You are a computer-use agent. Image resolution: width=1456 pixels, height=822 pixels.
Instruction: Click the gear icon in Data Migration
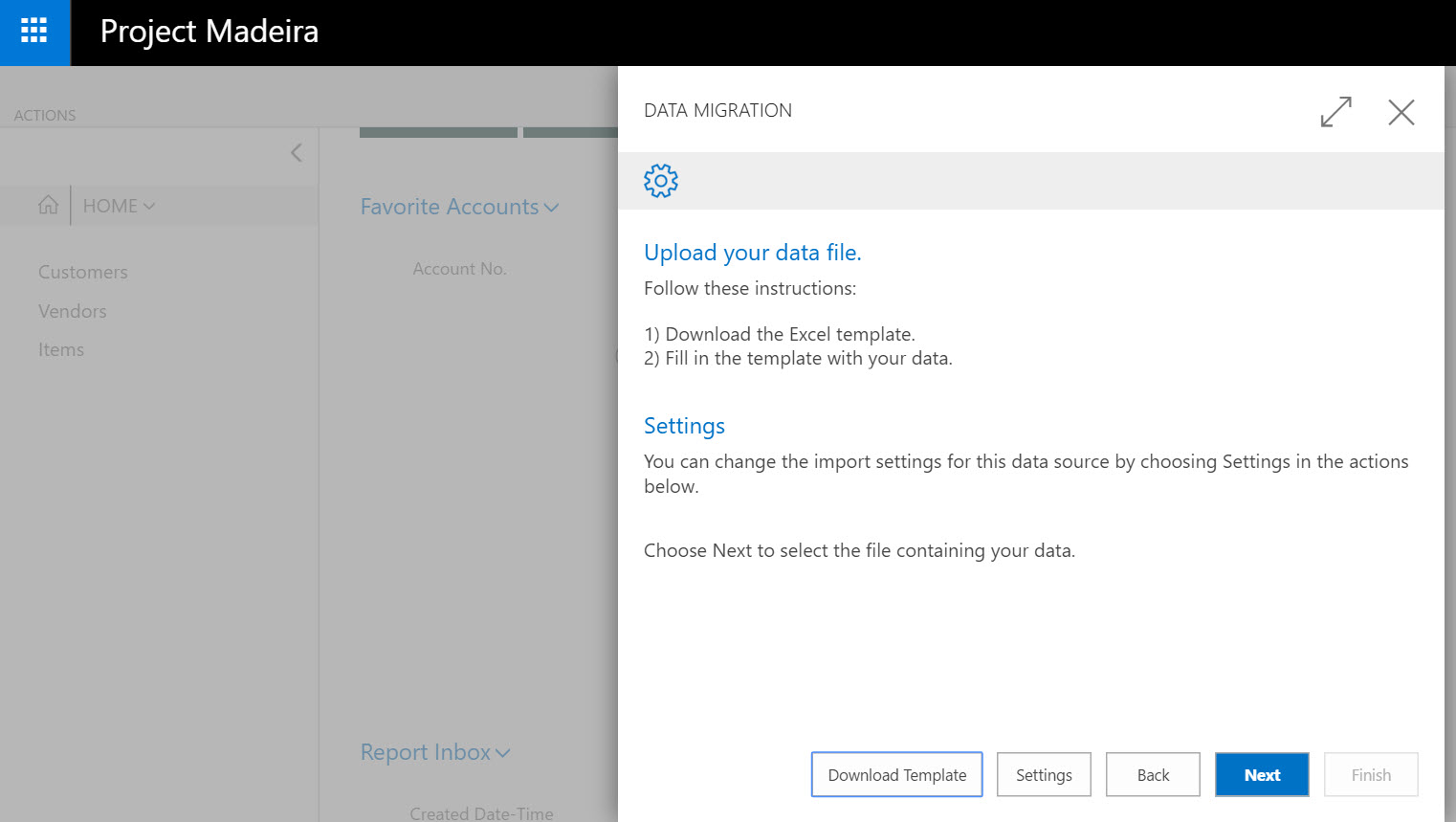pos(660,181)
